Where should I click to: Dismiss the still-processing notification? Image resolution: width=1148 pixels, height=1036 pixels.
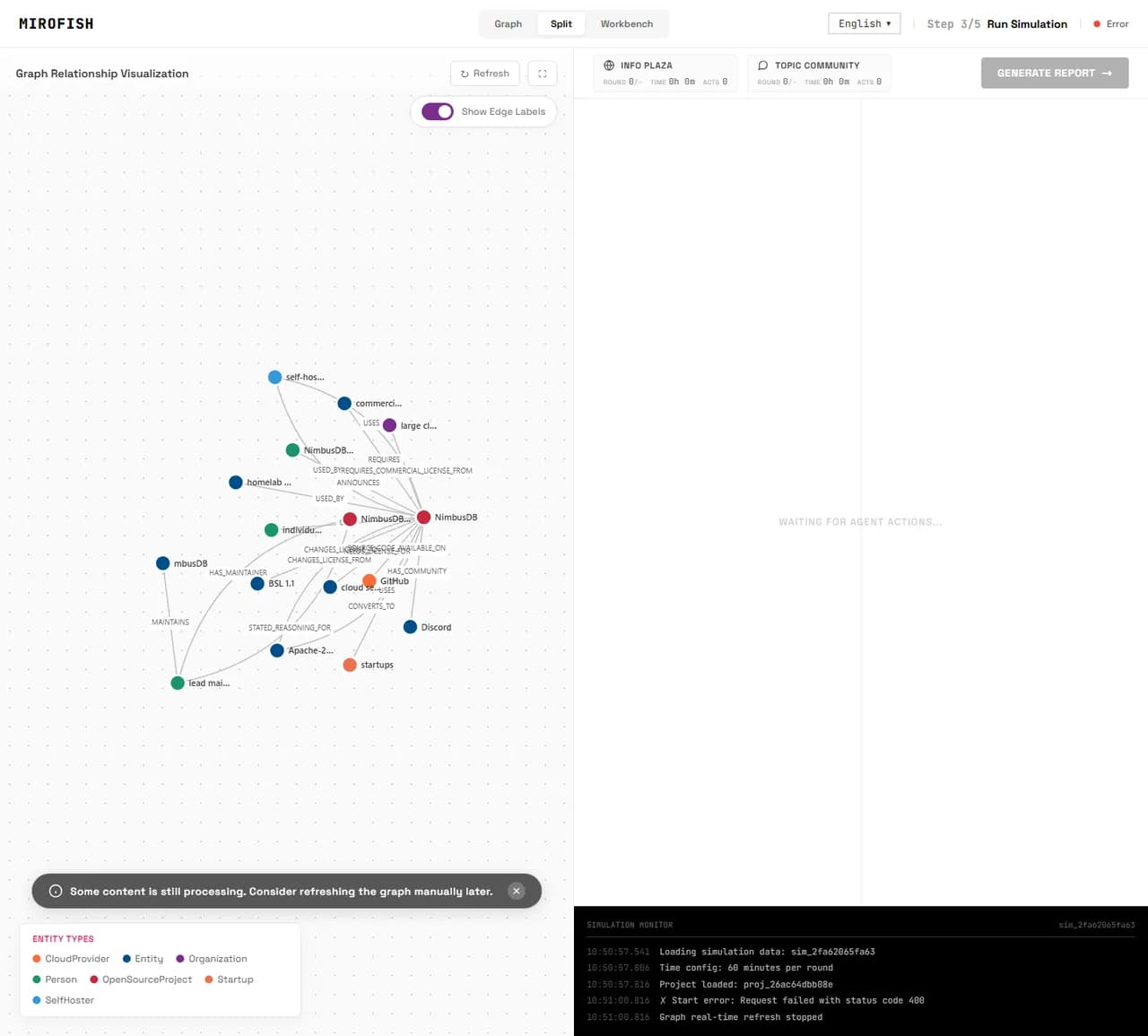click(516, 891)
